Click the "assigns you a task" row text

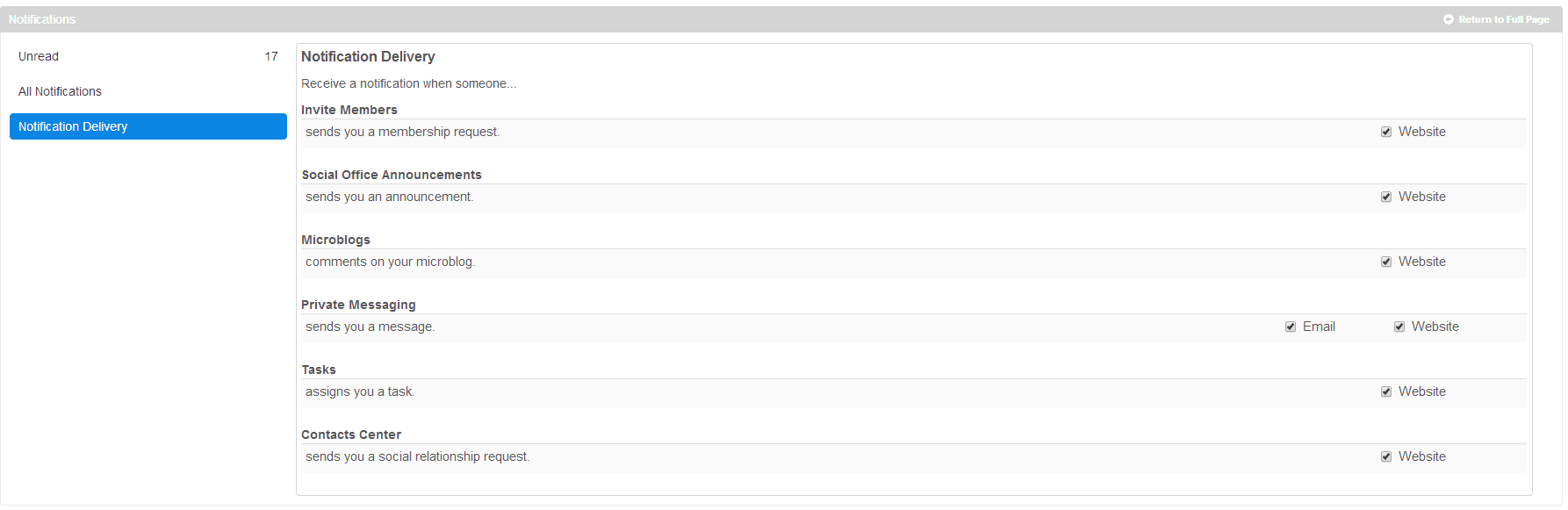(x=360, y=391)
